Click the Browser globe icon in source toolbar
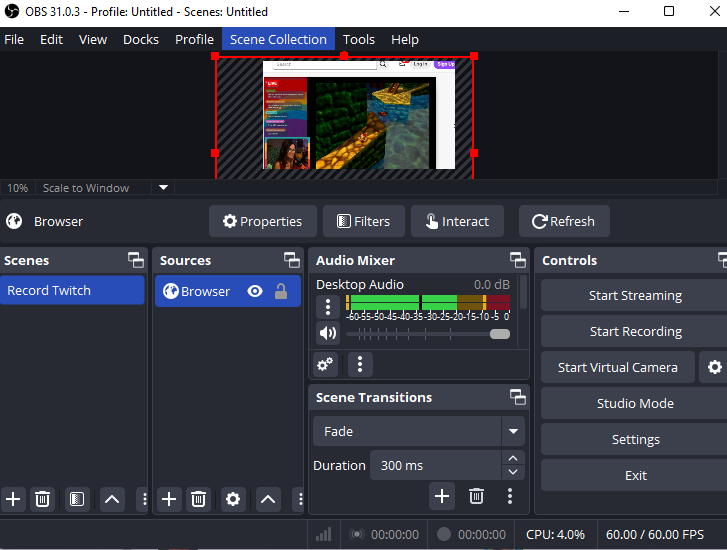727x550 pixels. (x=14, y=221)
